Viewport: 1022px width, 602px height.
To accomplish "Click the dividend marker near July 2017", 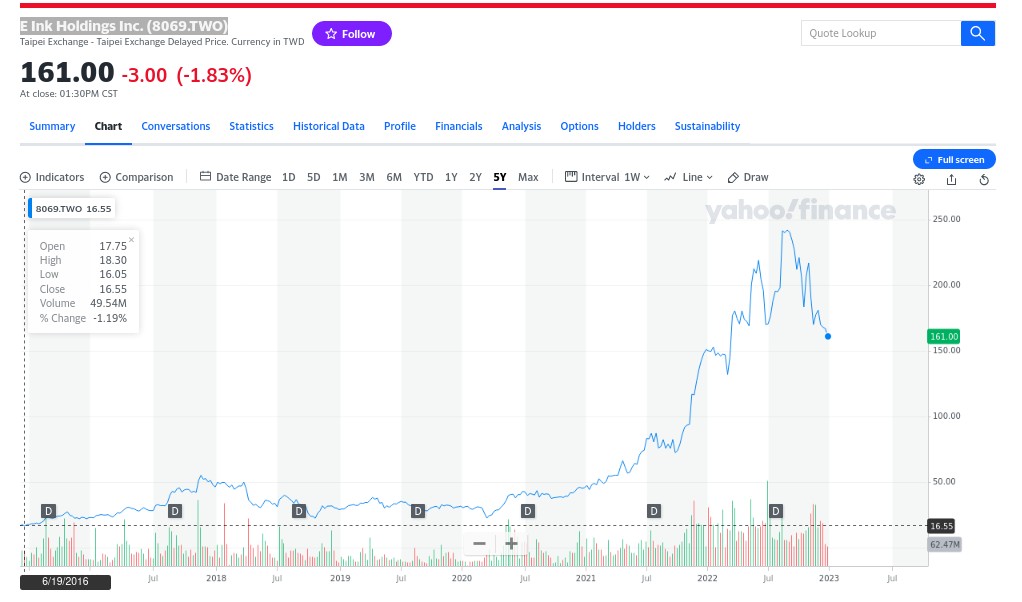I will pyautogui.click(x=175, y=511).
